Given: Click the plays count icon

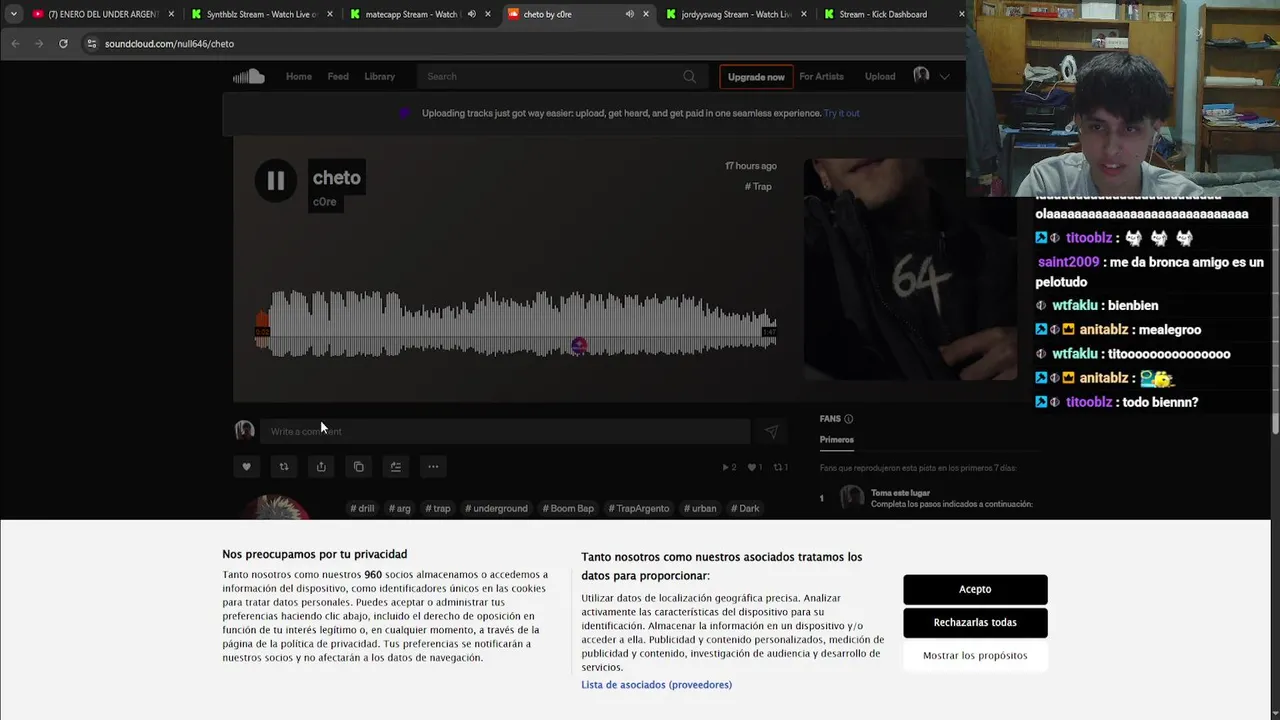Looking at the screenshot, I should [x=726, y=467].
